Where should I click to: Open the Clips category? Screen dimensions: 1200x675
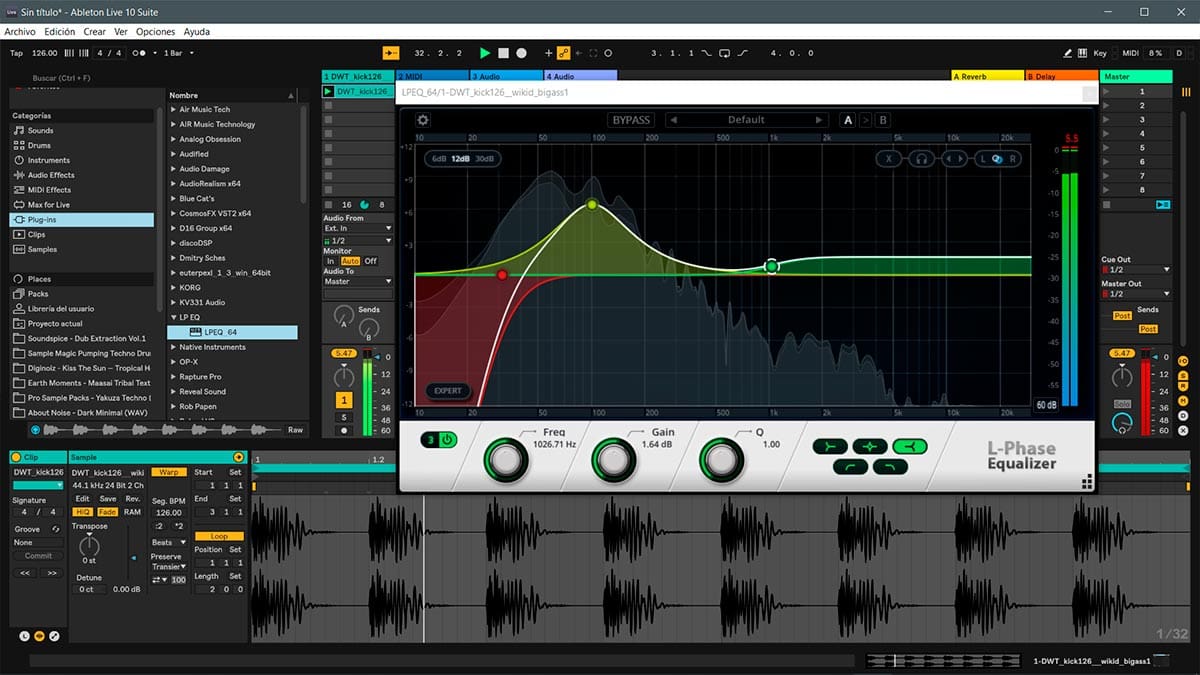36,234
